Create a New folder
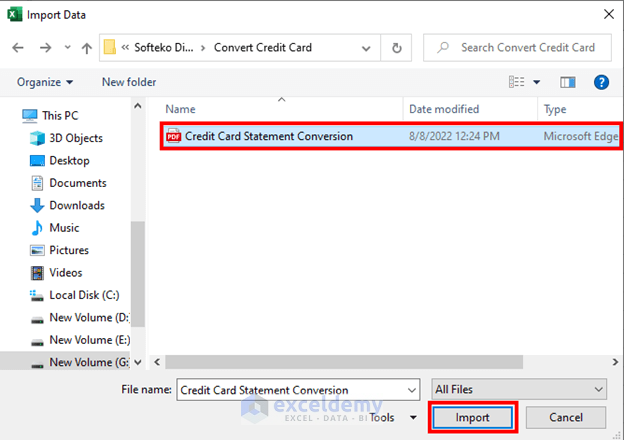 click(129, 82)
